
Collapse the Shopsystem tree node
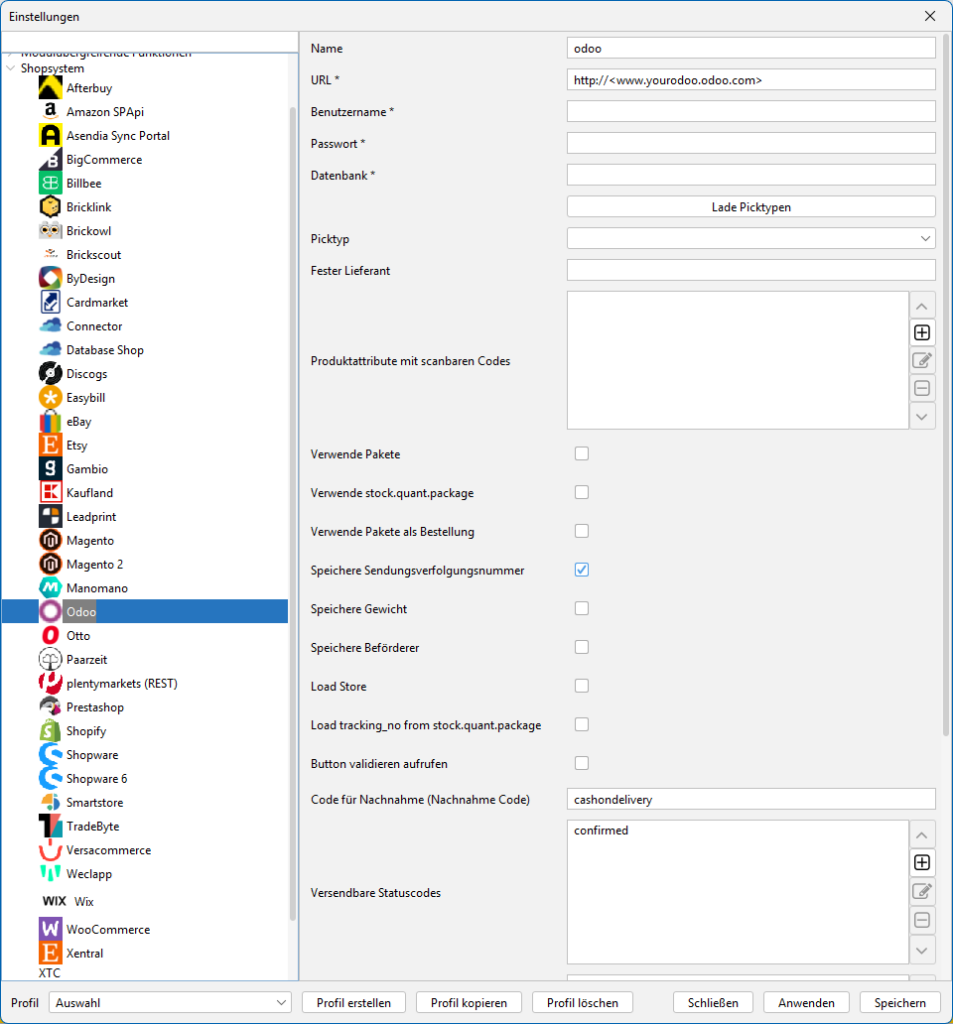click(11, 69)
